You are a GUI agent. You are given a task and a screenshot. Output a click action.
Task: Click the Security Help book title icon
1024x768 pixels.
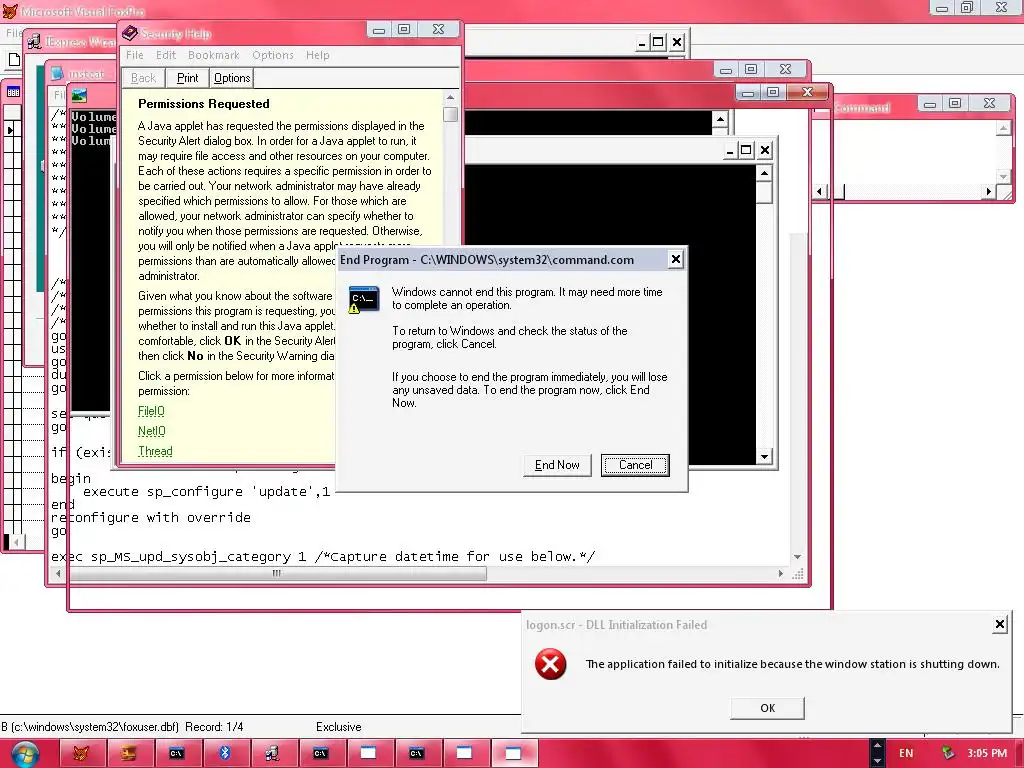(x=130, y=33)
